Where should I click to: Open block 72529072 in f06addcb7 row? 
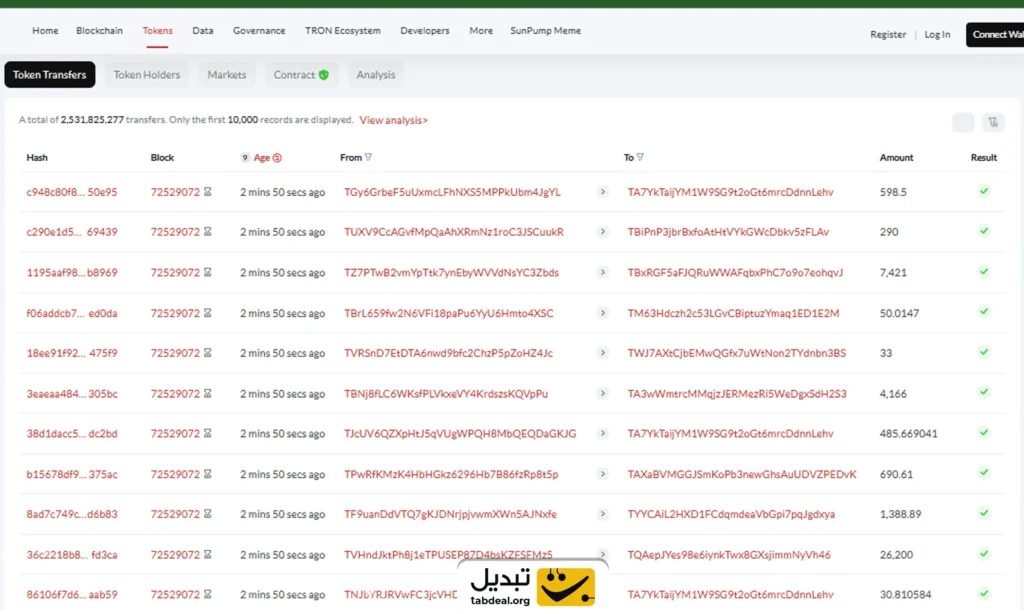tap(175, 313)
